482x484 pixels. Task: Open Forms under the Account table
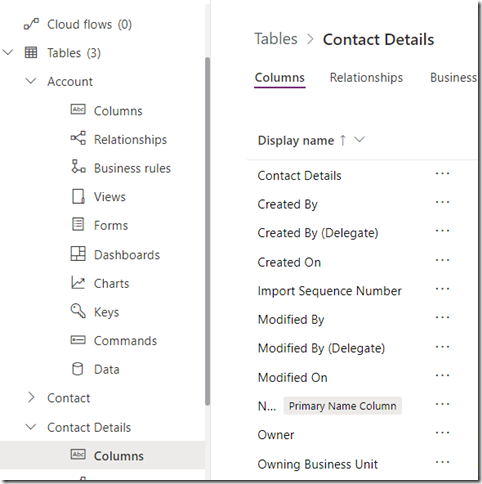pos(99,225)
